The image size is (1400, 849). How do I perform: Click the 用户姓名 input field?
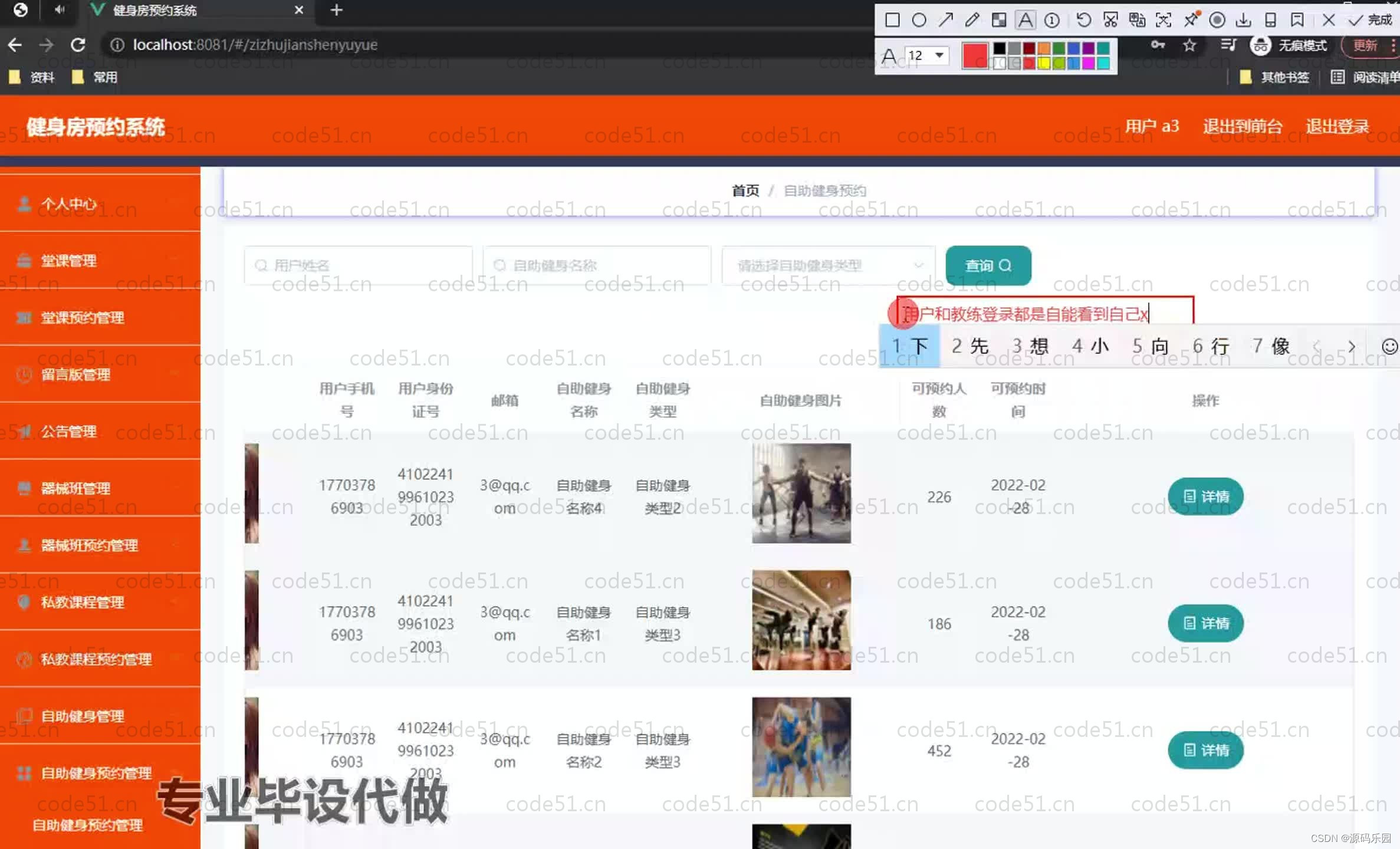click(358, 265)
